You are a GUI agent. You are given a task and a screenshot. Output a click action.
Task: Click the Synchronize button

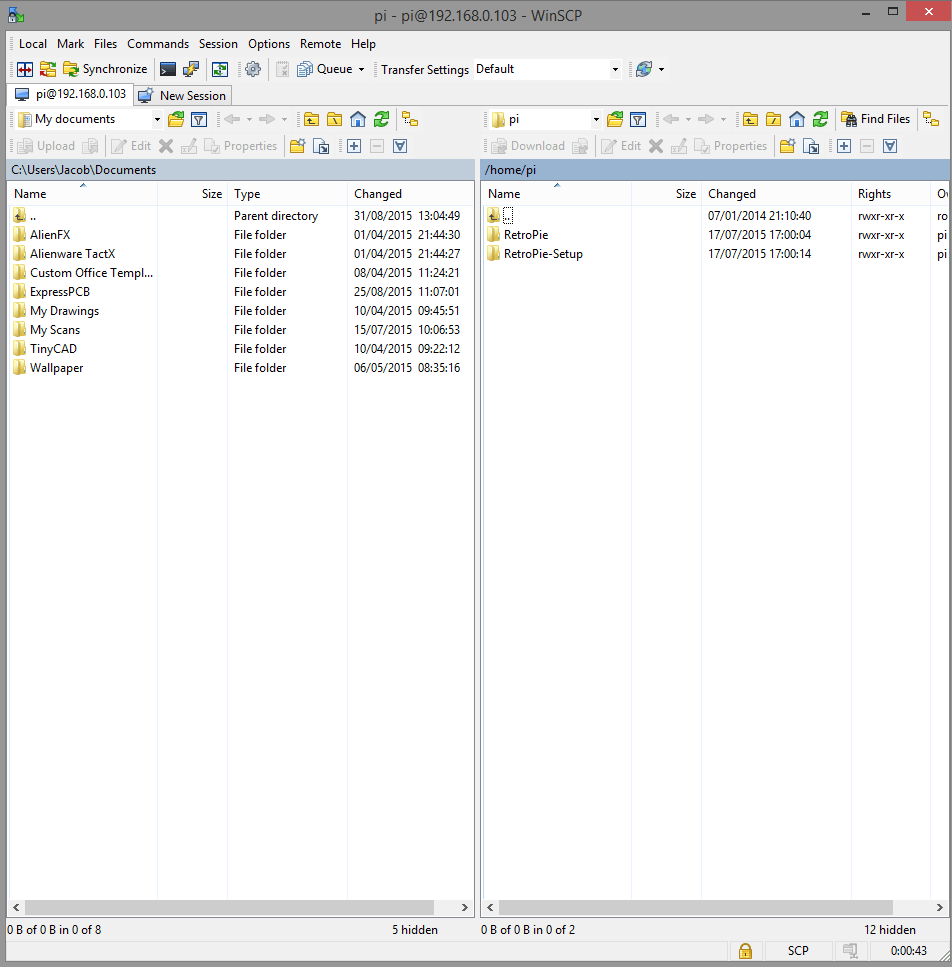(105, 69)
